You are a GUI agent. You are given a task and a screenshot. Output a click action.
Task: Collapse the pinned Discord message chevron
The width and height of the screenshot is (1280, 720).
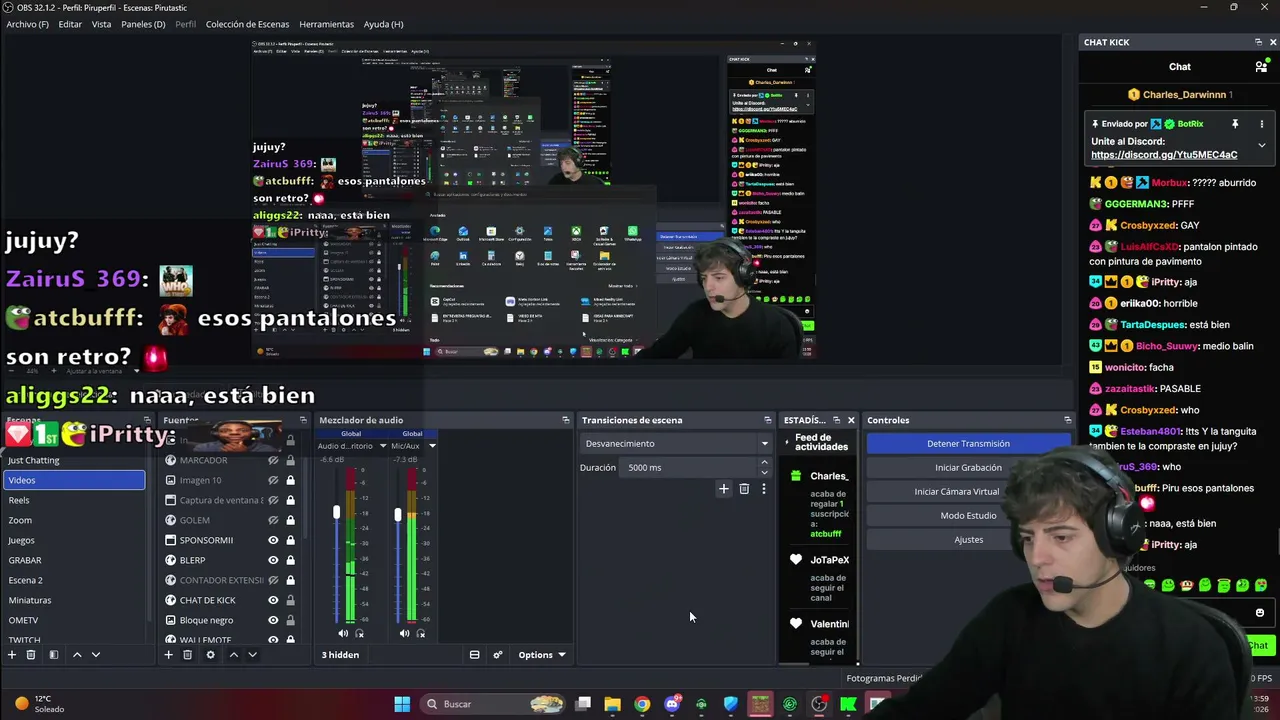coord(1261,145)
